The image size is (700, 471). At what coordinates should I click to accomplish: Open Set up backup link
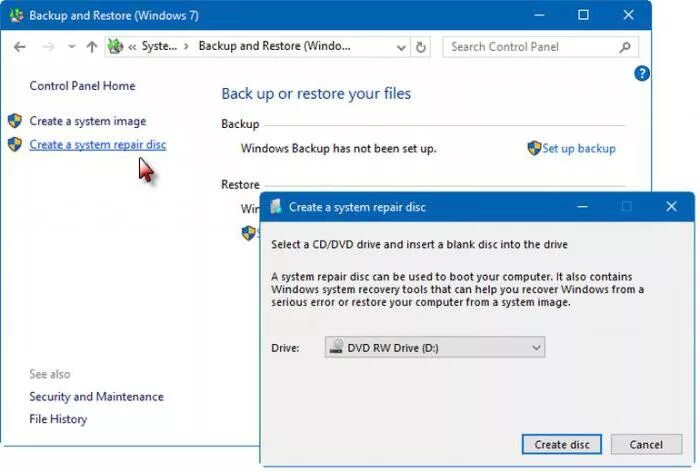coord(579,148)
